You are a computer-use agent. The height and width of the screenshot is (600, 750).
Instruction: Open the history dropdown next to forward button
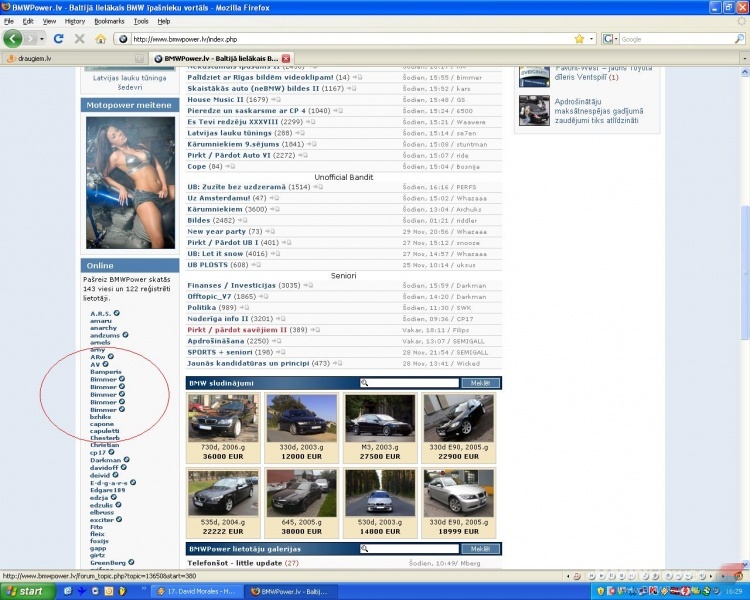pyautogui.click(x=42, y=39)
